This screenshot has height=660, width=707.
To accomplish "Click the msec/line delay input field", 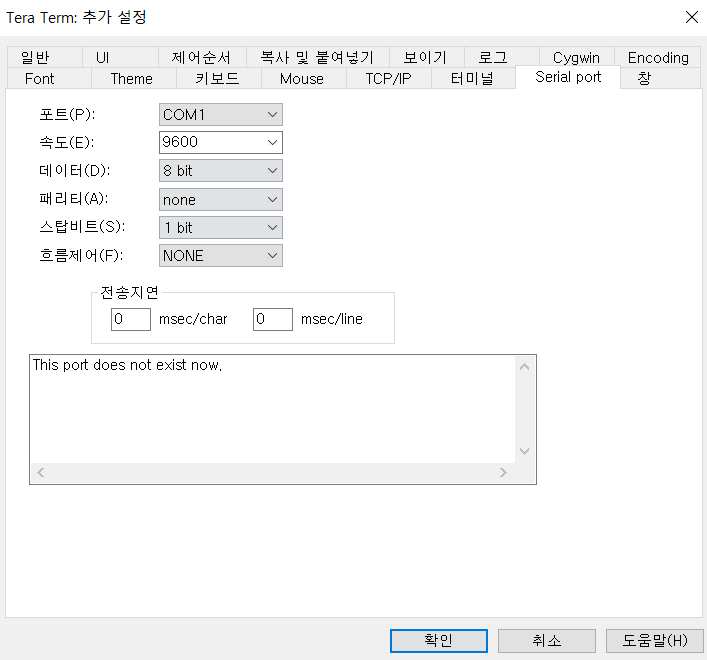I will click(x=273, y=319).
